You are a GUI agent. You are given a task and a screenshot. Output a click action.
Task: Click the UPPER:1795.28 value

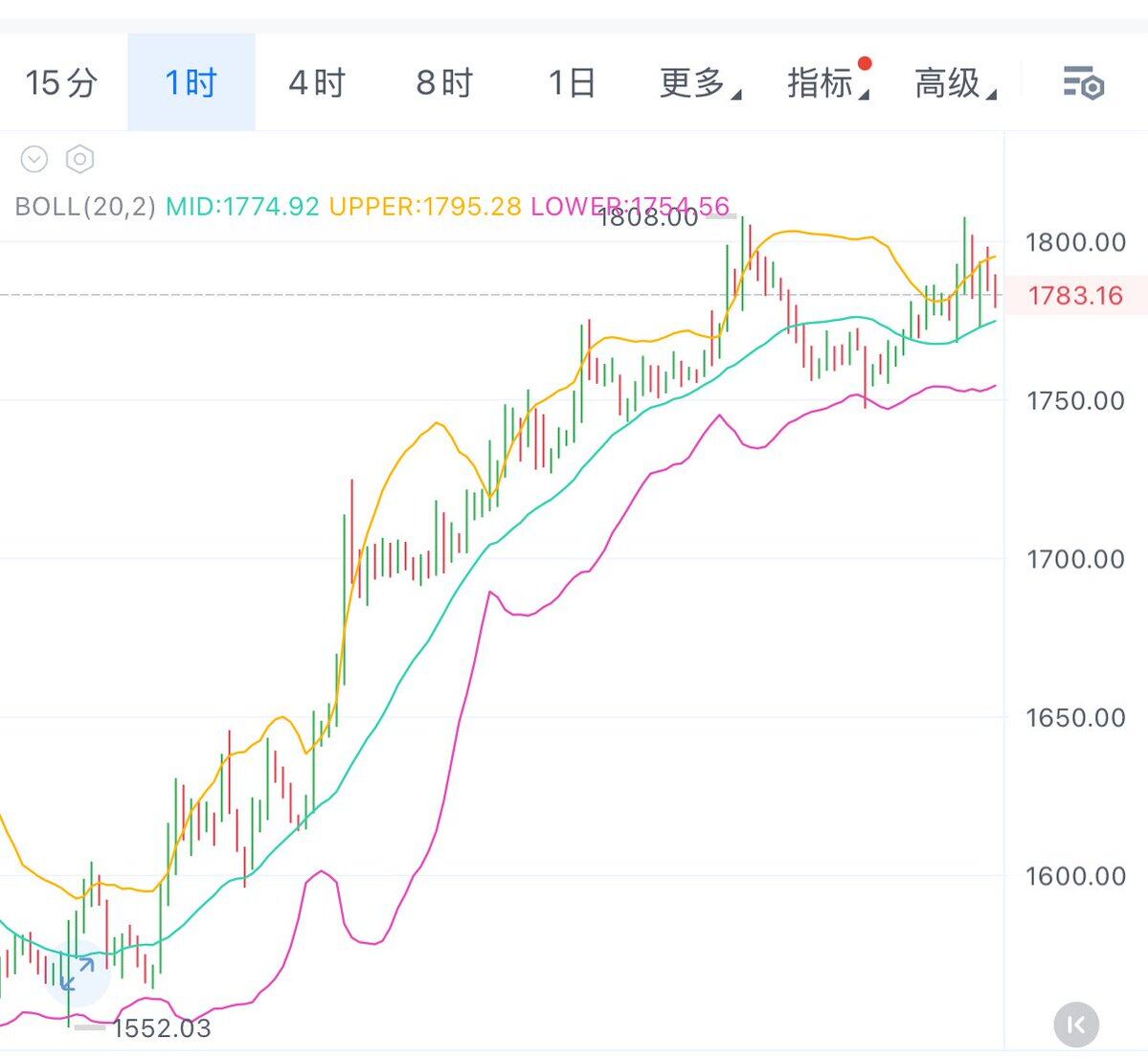[425, 207]
